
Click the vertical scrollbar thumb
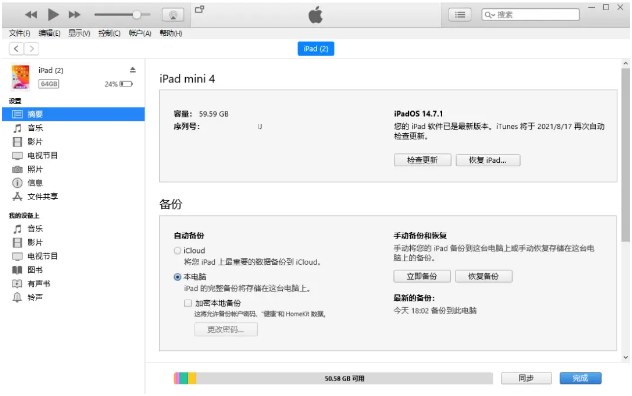pyautogui.click(x=626, y=155)
